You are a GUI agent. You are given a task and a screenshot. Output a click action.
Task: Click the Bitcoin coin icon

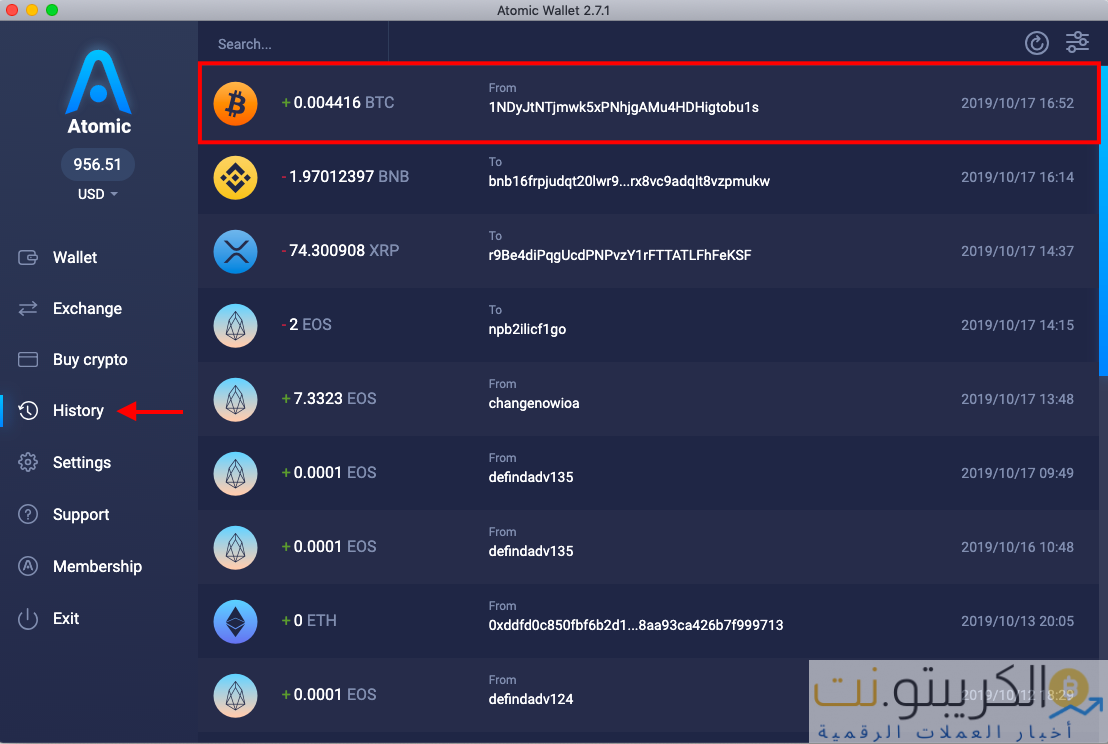(236, 103)
